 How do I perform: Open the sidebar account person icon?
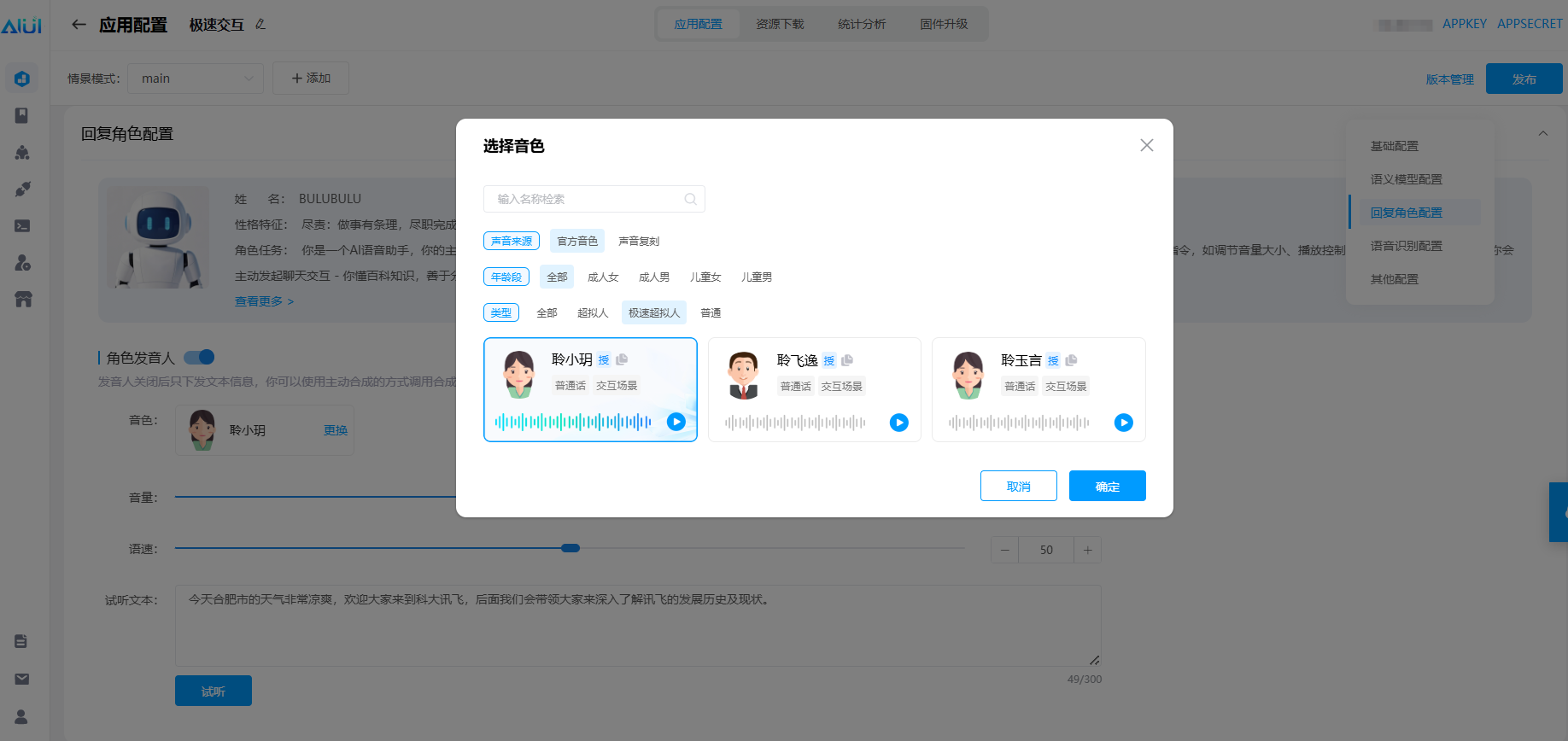(x=21, y=716)
